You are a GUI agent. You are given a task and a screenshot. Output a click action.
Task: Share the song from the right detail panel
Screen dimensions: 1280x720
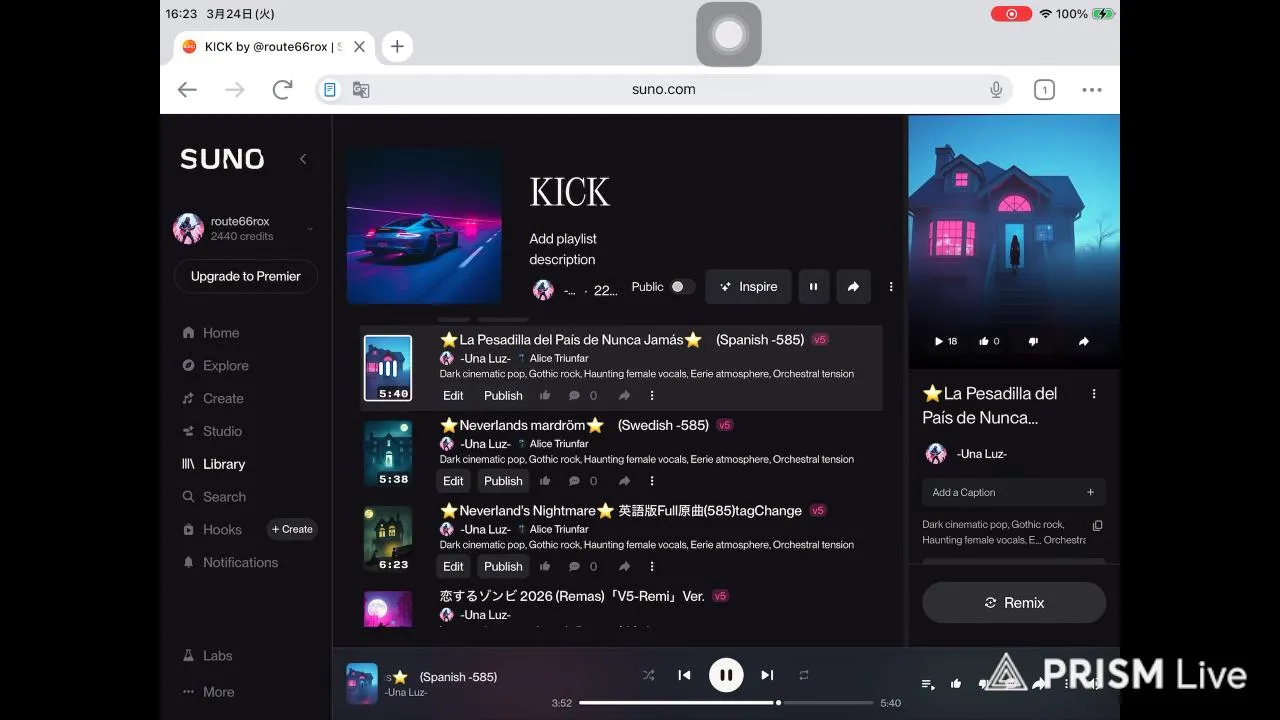(1083, 342)
